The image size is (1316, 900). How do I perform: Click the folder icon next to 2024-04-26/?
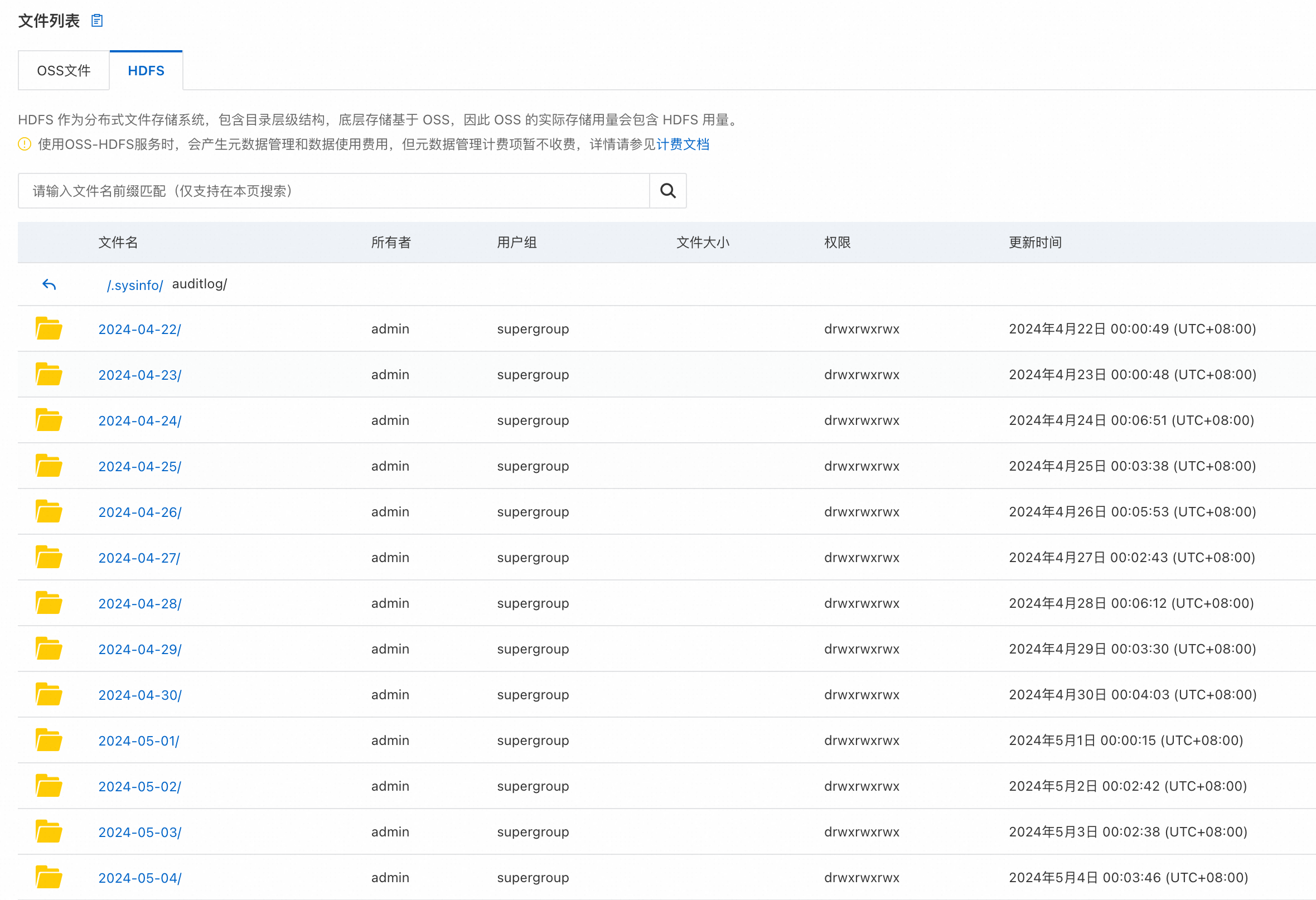tap(49, 511)
